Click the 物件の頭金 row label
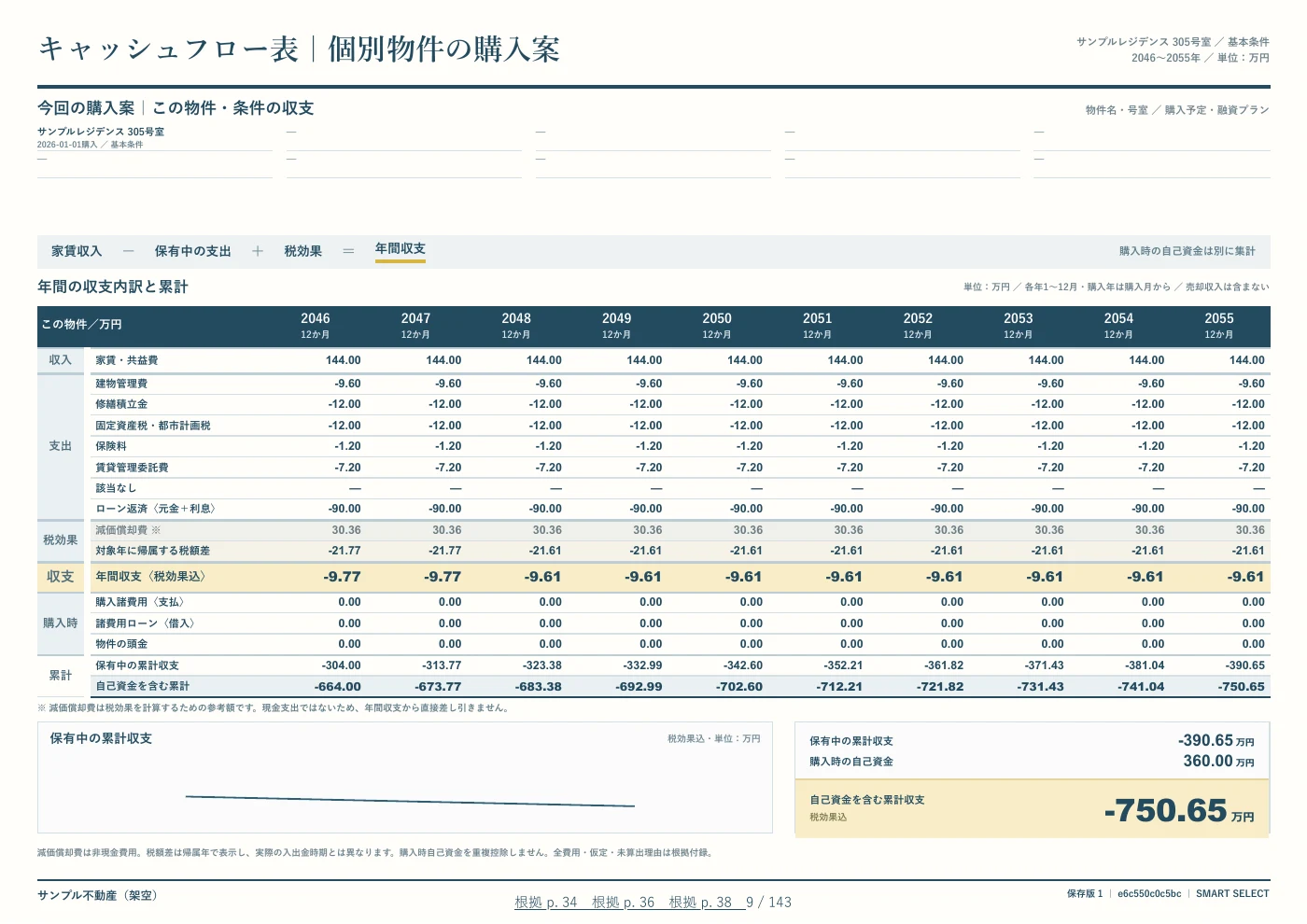 click(121, 644)
